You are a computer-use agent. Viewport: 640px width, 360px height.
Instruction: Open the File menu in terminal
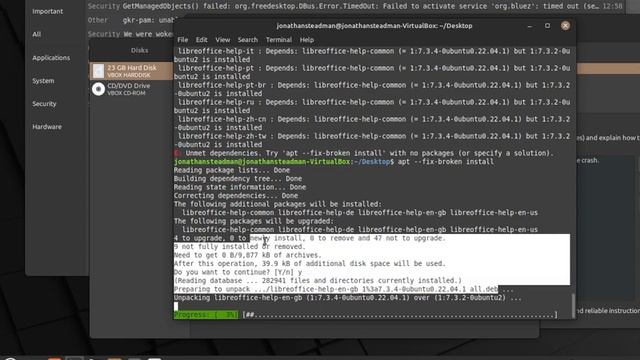pyautogui.click(x=182, y=40)
